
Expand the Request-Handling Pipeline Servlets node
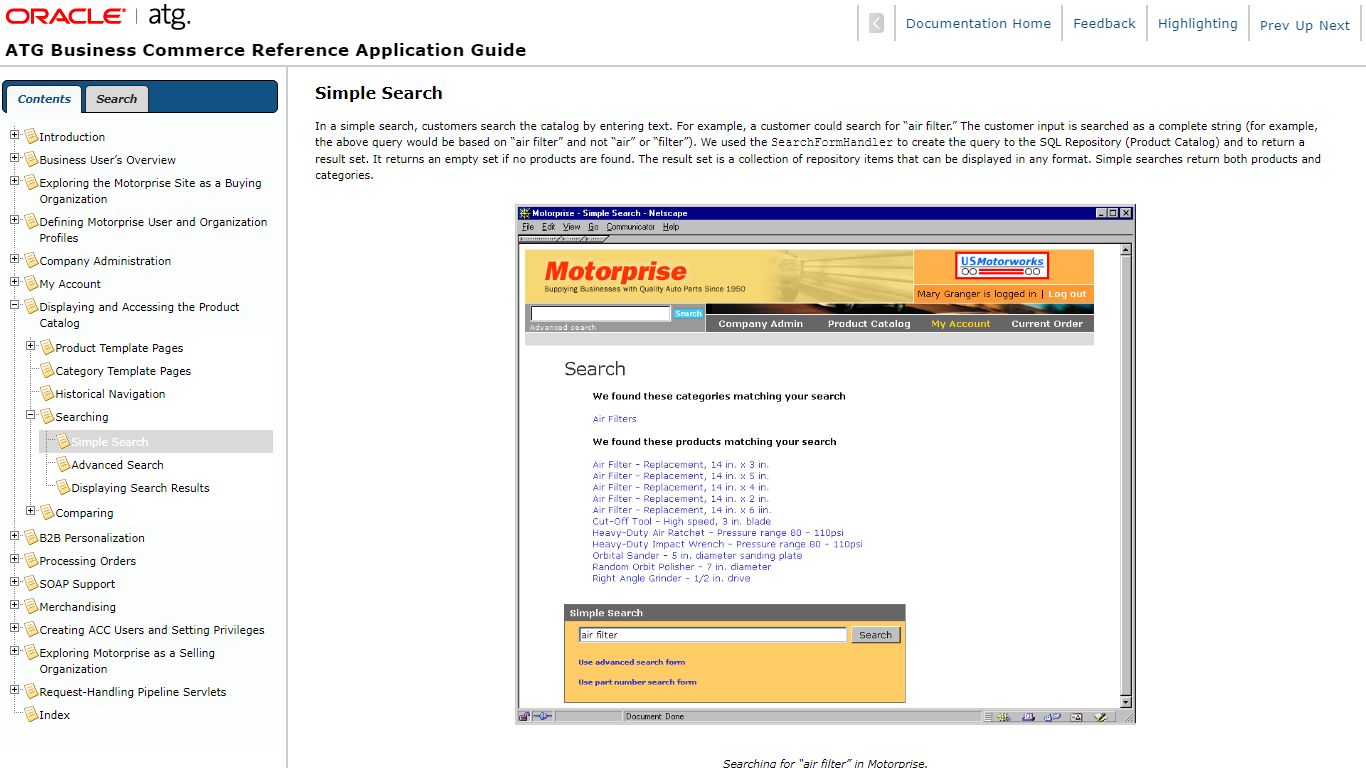[15, 690]
